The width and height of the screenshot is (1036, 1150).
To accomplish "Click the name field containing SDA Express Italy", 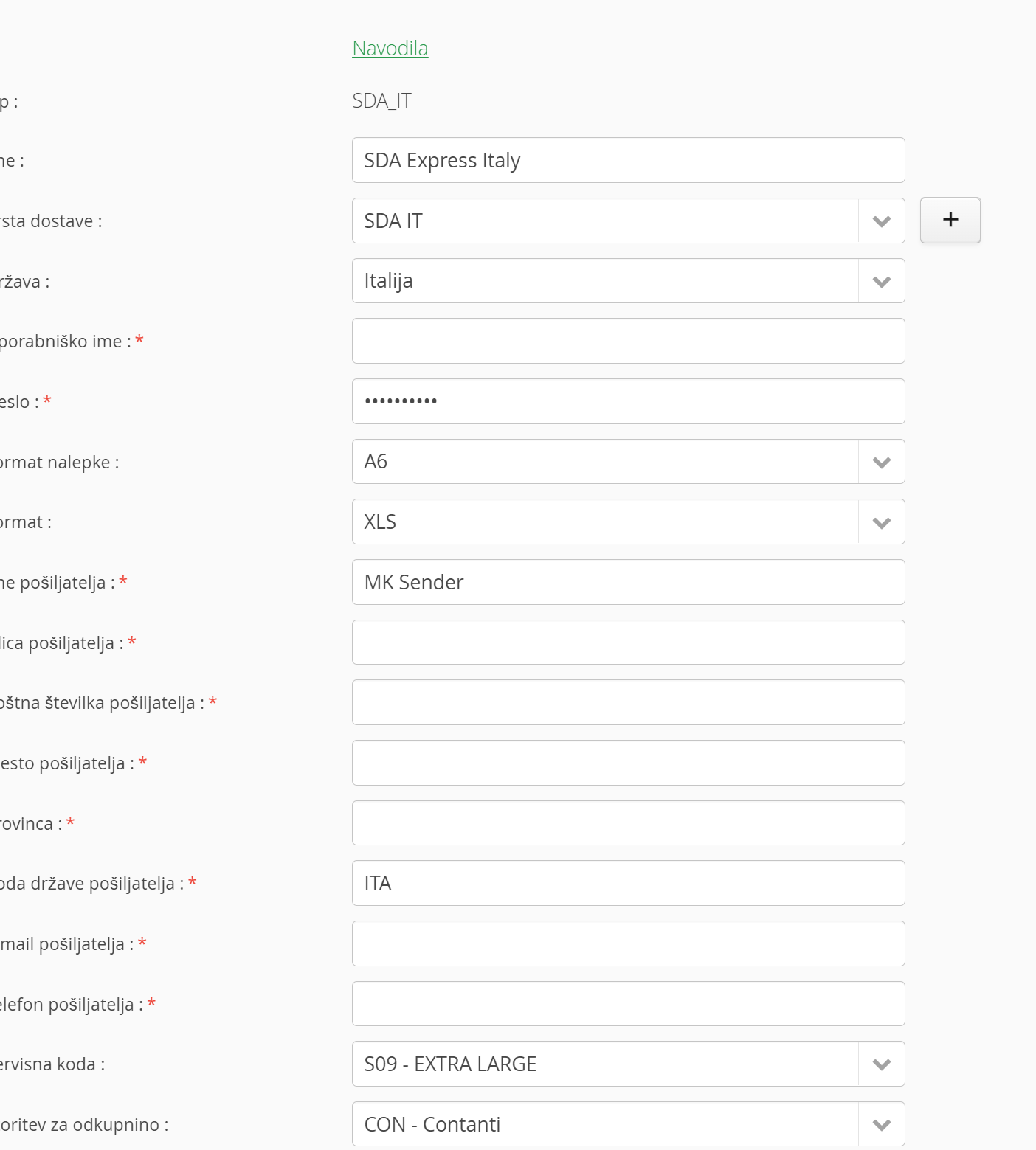I will (629, 160).
